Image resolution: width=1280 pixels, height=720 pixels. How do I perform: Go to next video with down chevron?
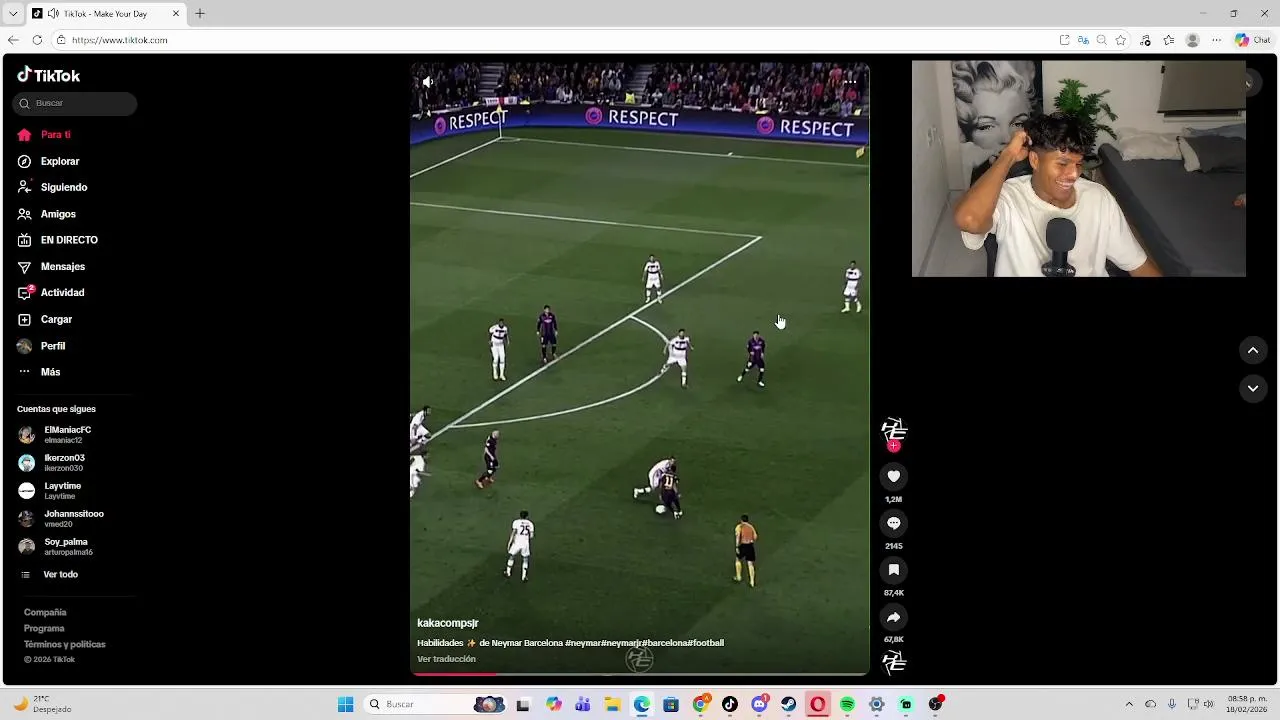coord(1253,388)
